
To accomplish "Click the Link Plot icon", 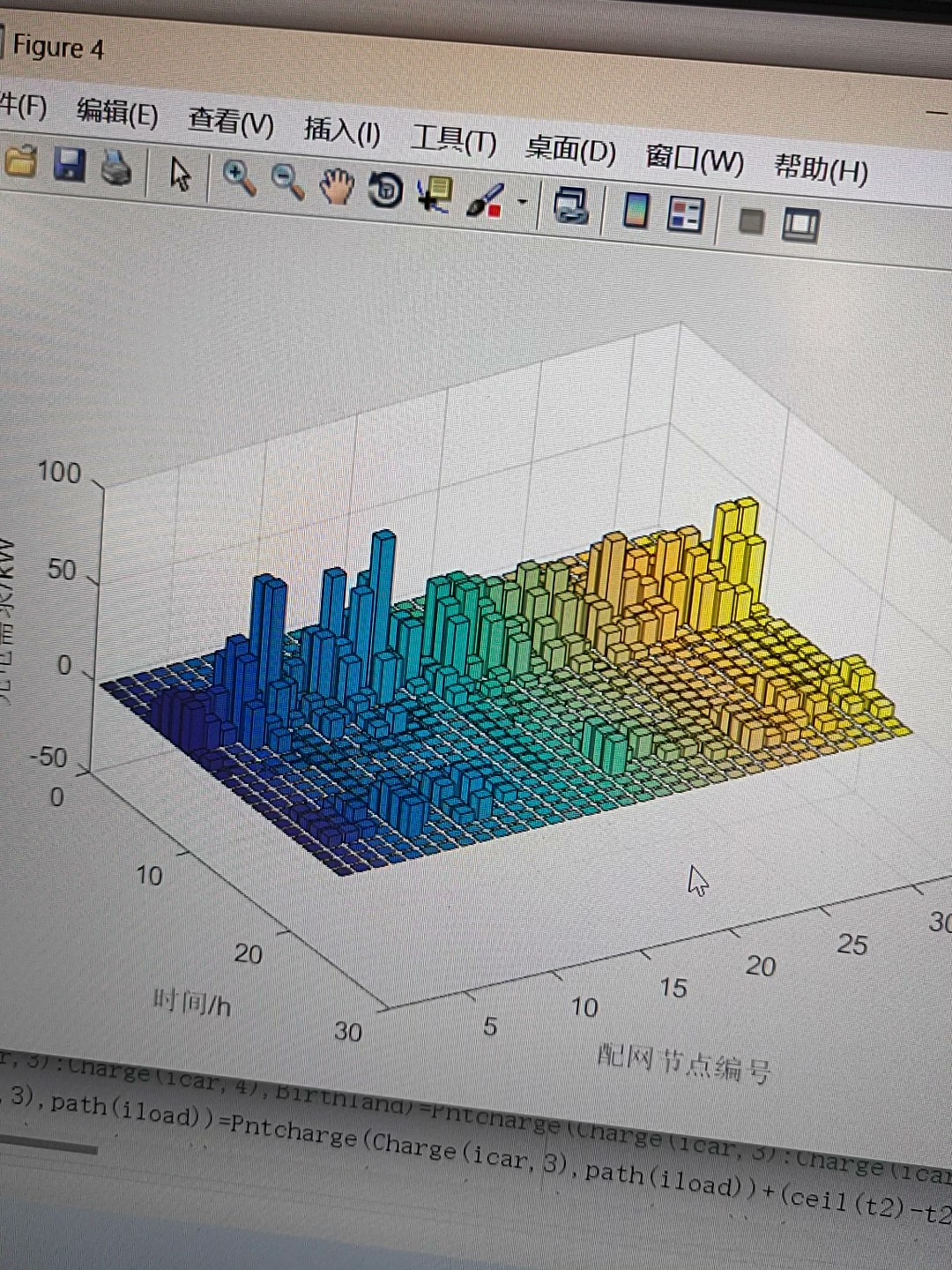I will (570, 205).
